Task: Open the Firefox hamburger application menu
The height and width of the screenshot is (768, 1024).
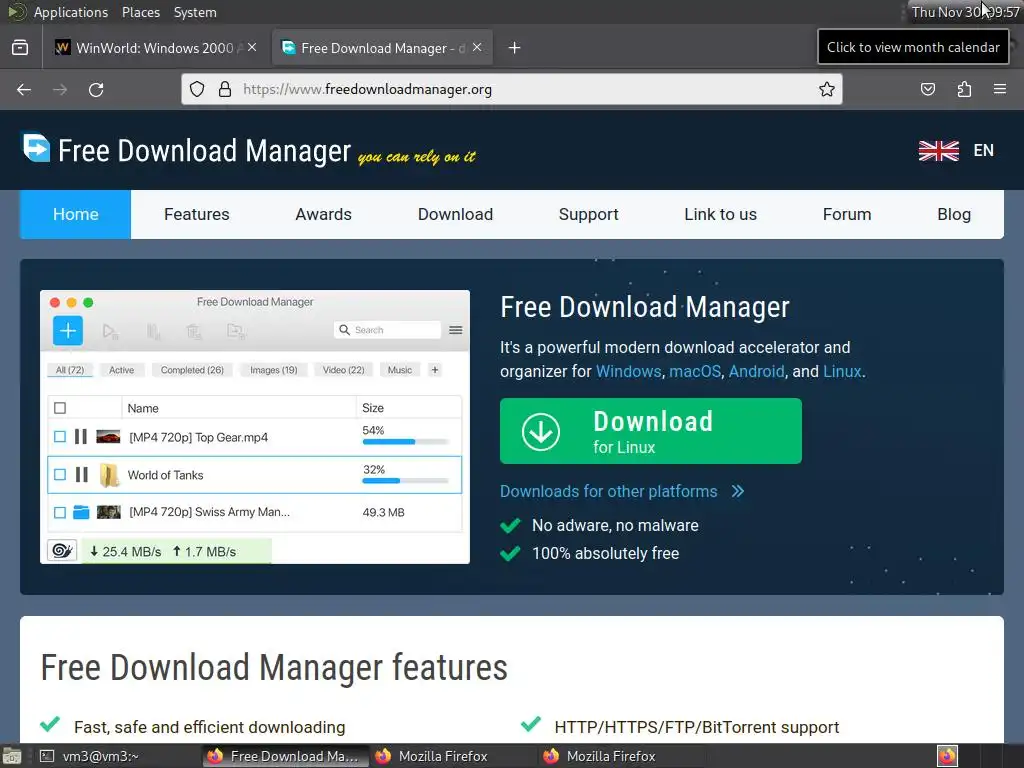Action: point(999,89)
